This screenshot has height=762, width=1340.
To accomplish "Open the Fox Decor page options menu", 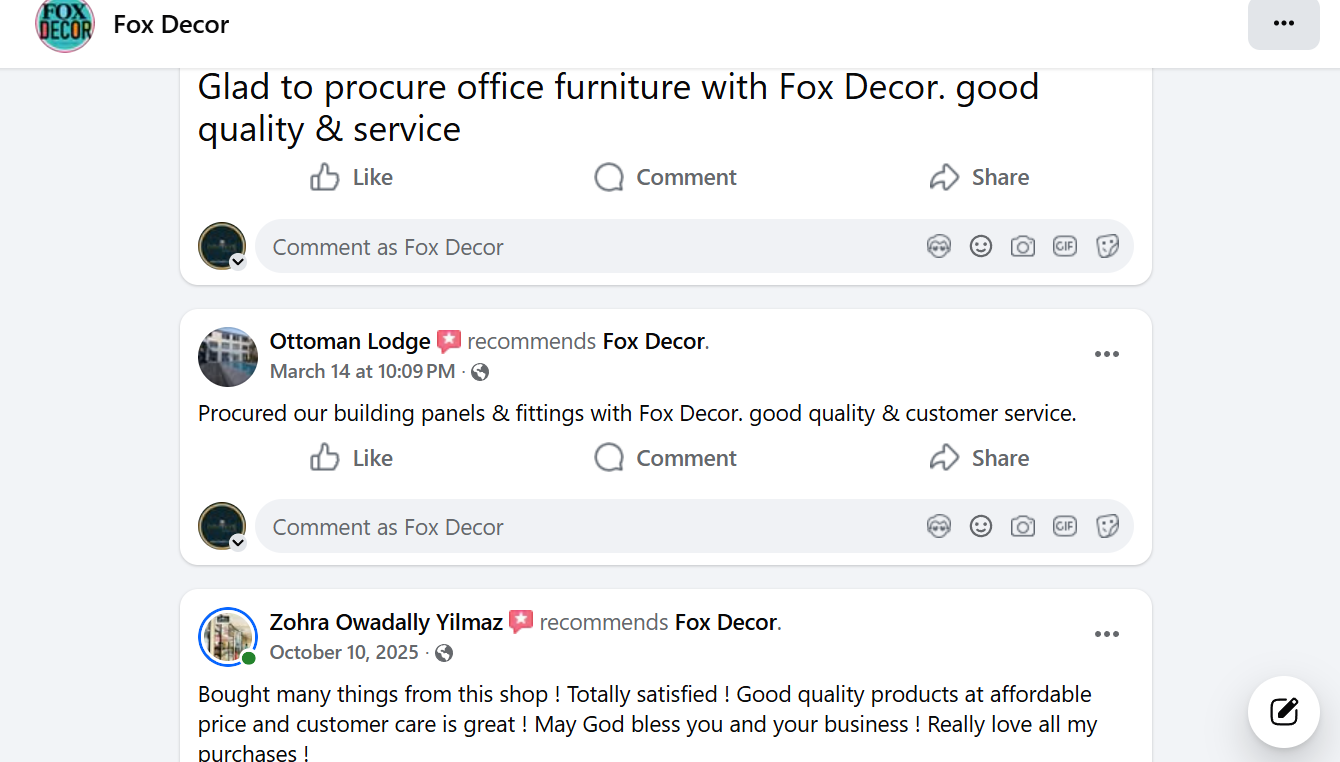I will [1283, 24].
